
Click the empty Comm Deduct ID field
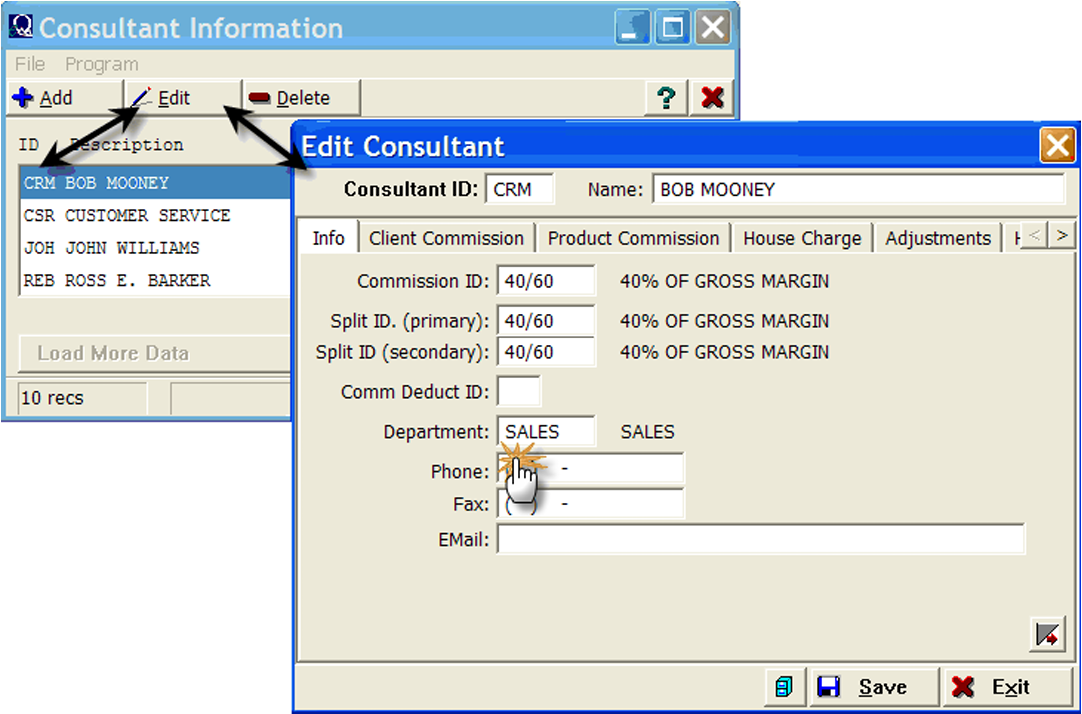click(519, 392)
